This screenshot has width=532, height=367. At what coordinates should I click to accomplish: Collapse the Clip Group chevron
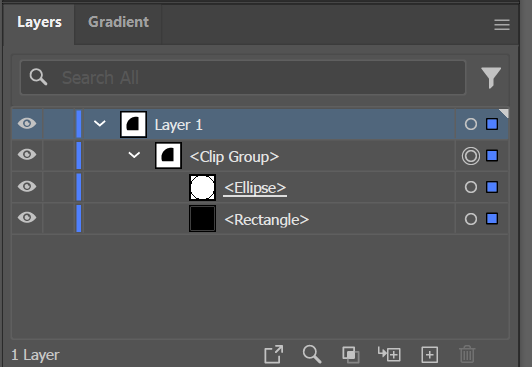click(134, 155)
